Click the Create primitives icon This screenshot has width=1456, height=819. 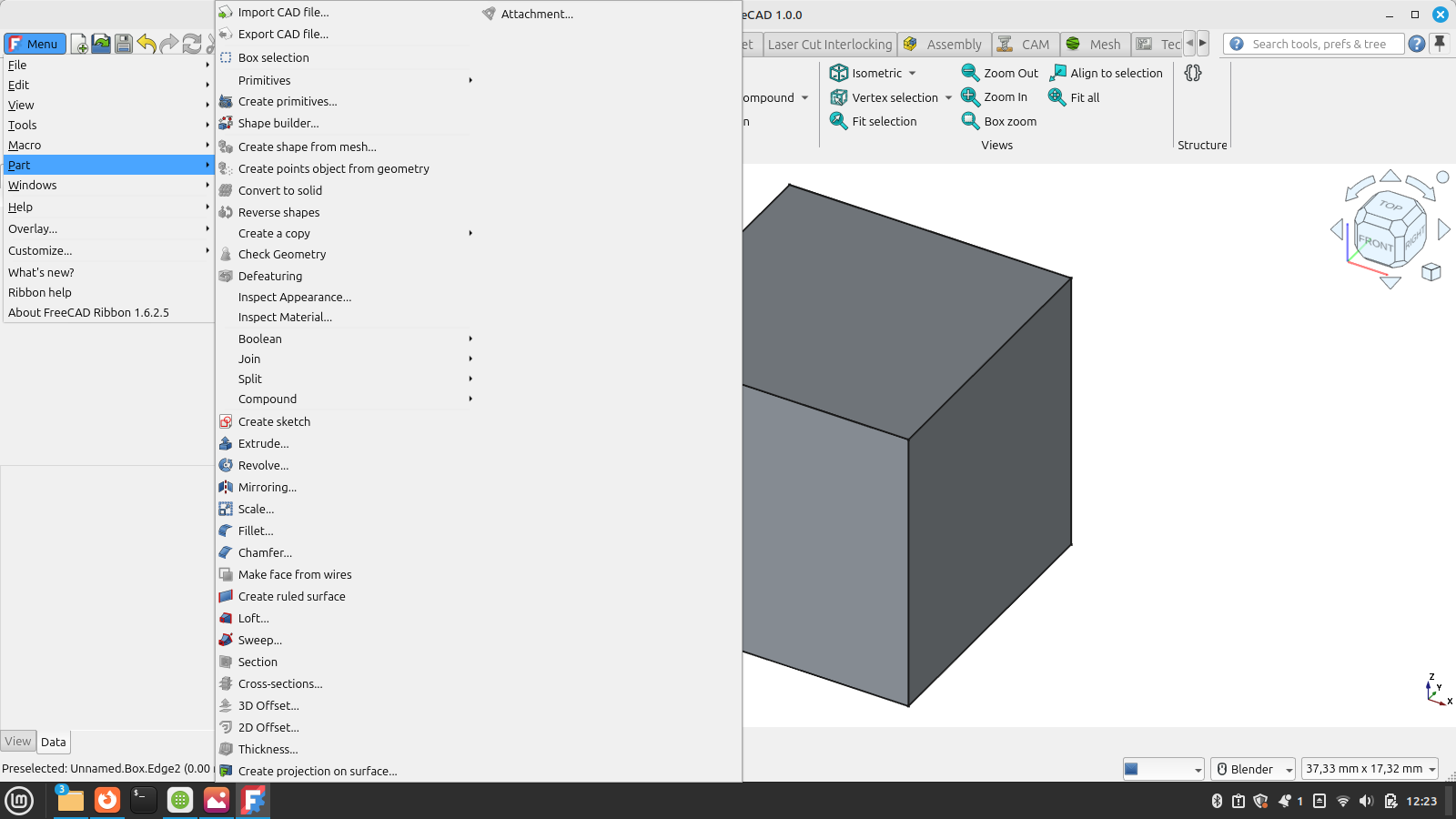tap(226, 101)
